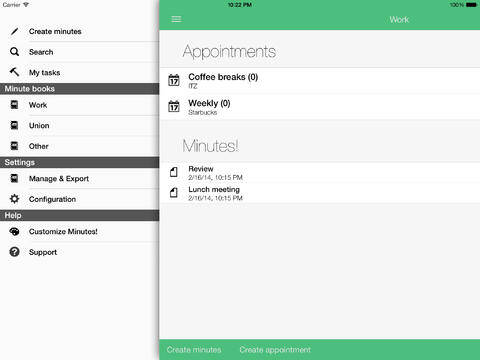
Task: Click the calendar icon of Coffee breaks
Action: pos(174,80)
